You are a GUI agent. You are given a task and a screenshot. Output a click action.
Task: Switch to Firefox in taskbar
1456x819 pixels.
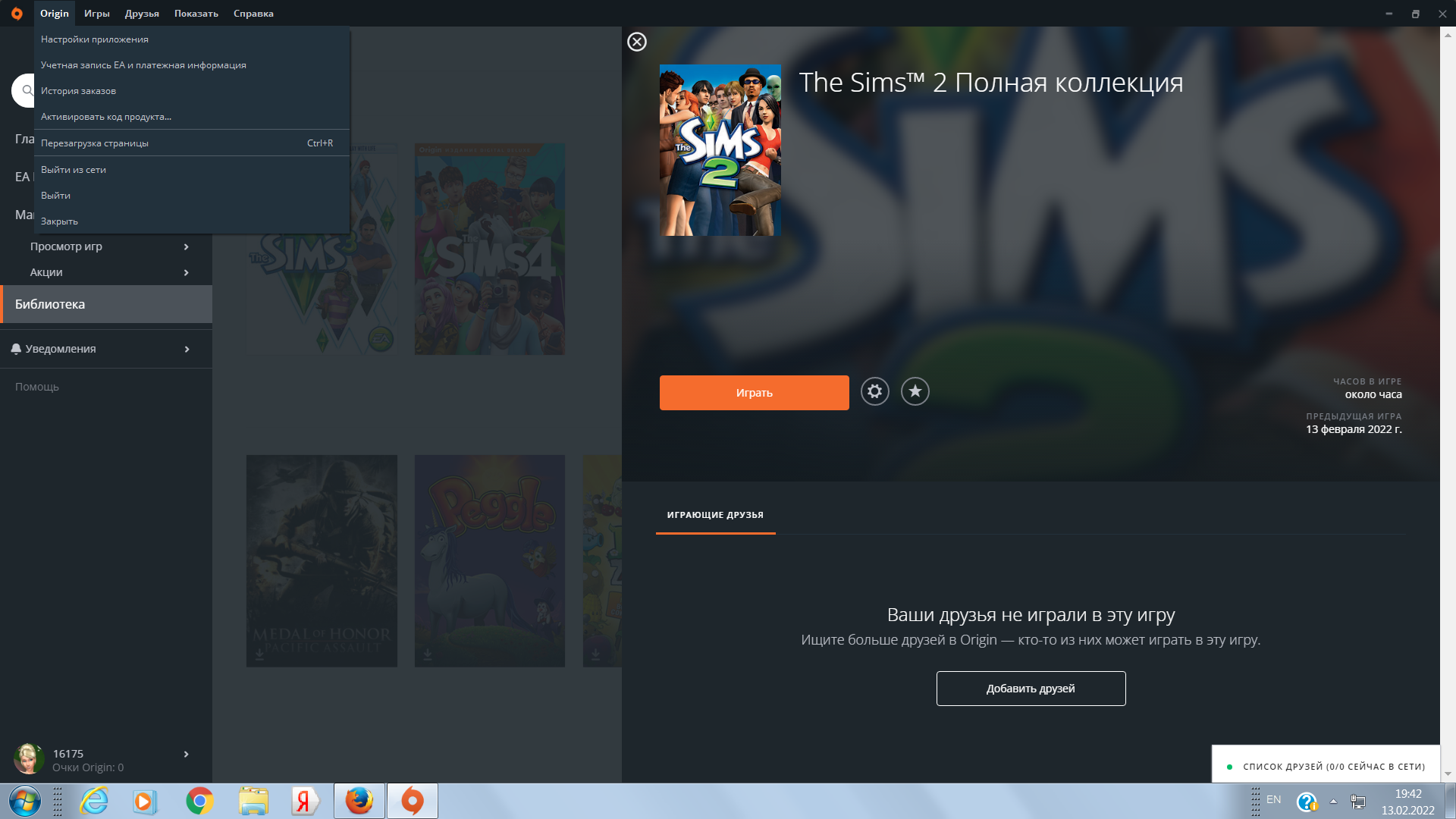359,802
